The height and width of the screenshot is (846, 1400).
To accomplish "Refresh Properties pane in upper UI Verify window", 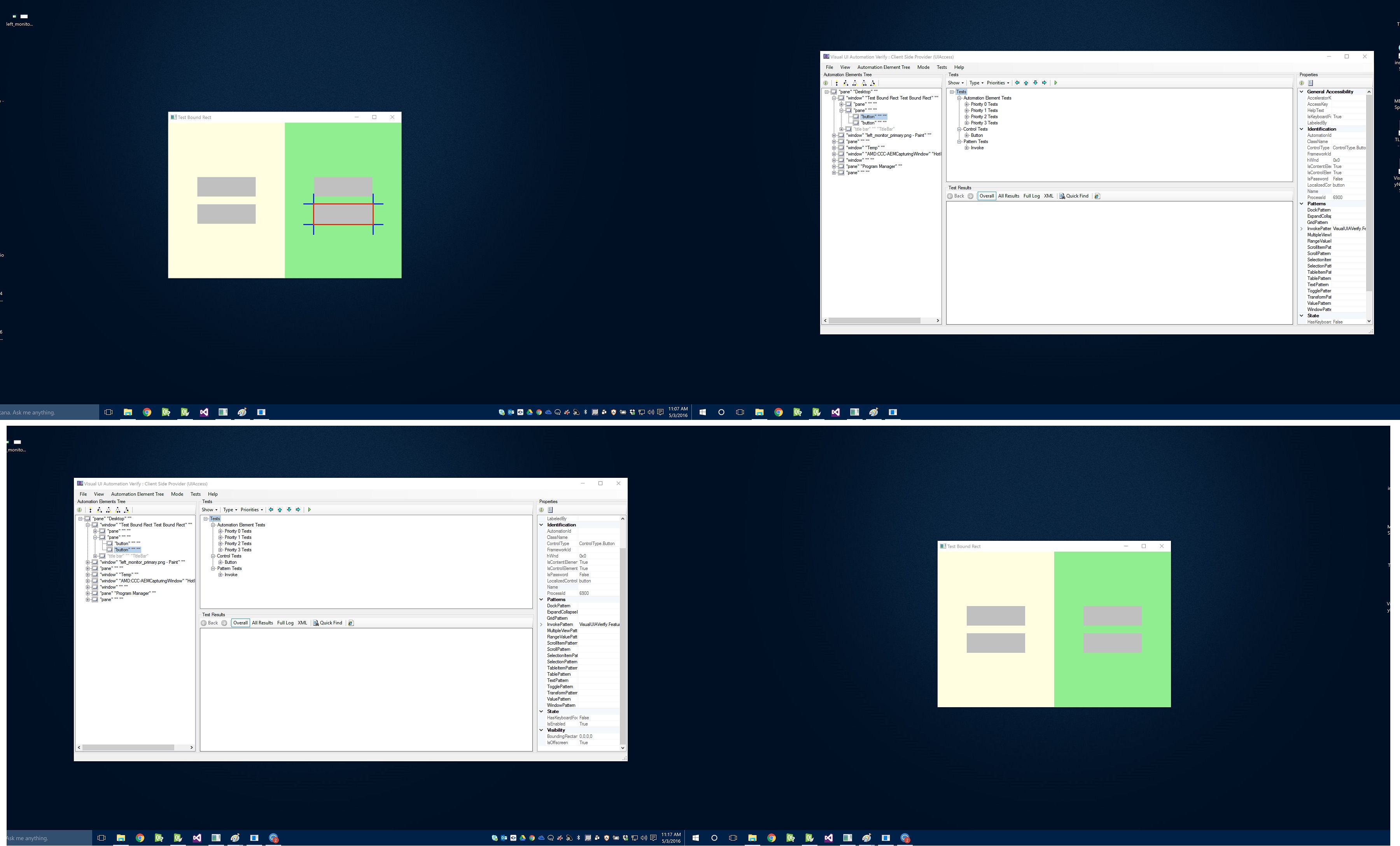I will pos(1302,83).
